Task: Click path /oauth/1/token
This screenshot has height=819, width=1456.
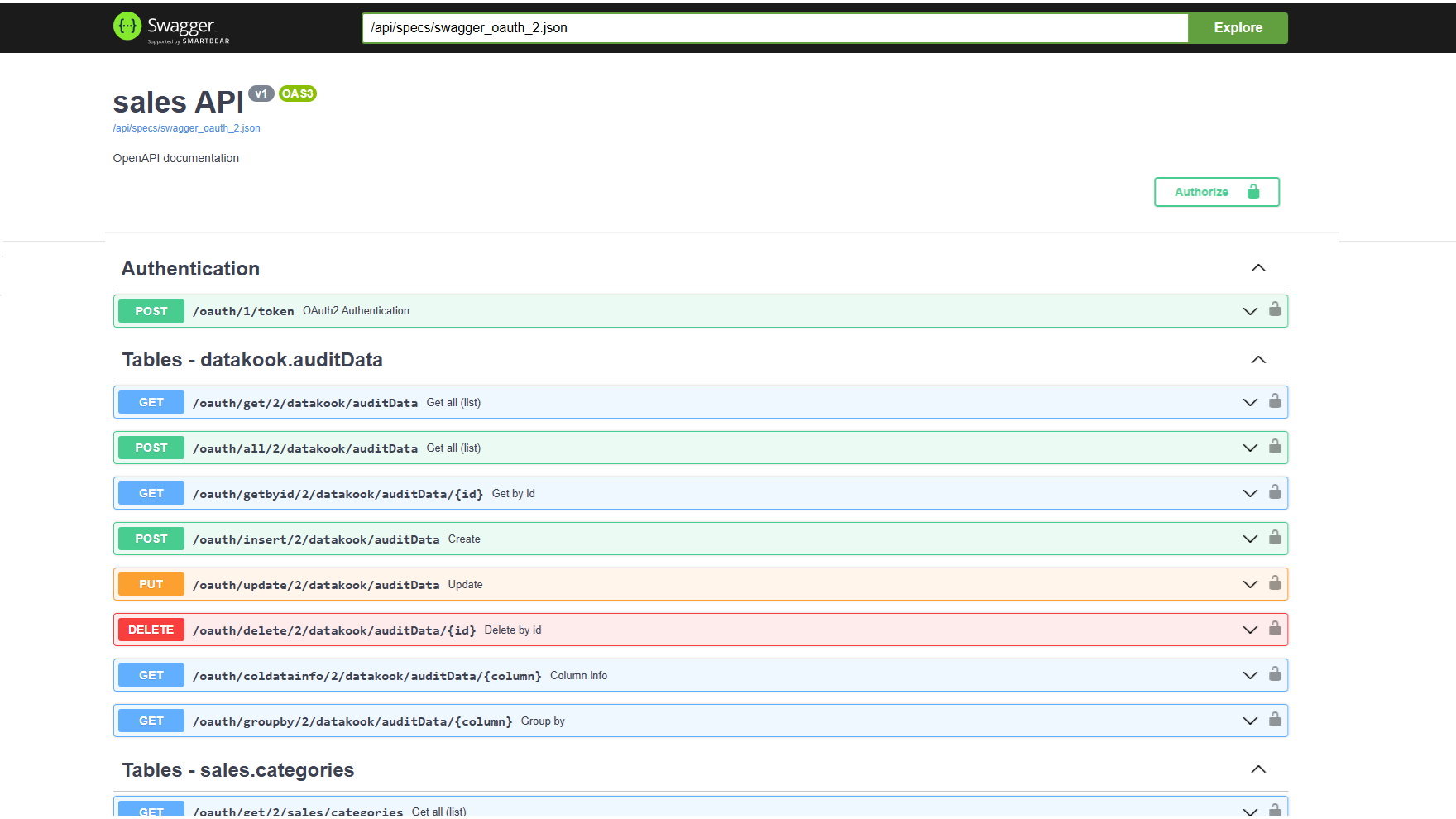Action: [243, 312]
